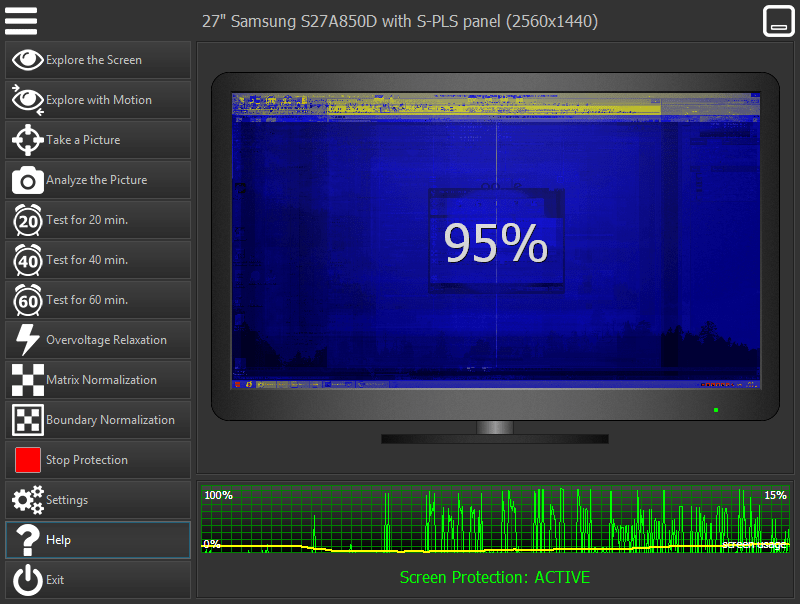
Task: Start the 60 minute alarm clock test
Action: 28,300
